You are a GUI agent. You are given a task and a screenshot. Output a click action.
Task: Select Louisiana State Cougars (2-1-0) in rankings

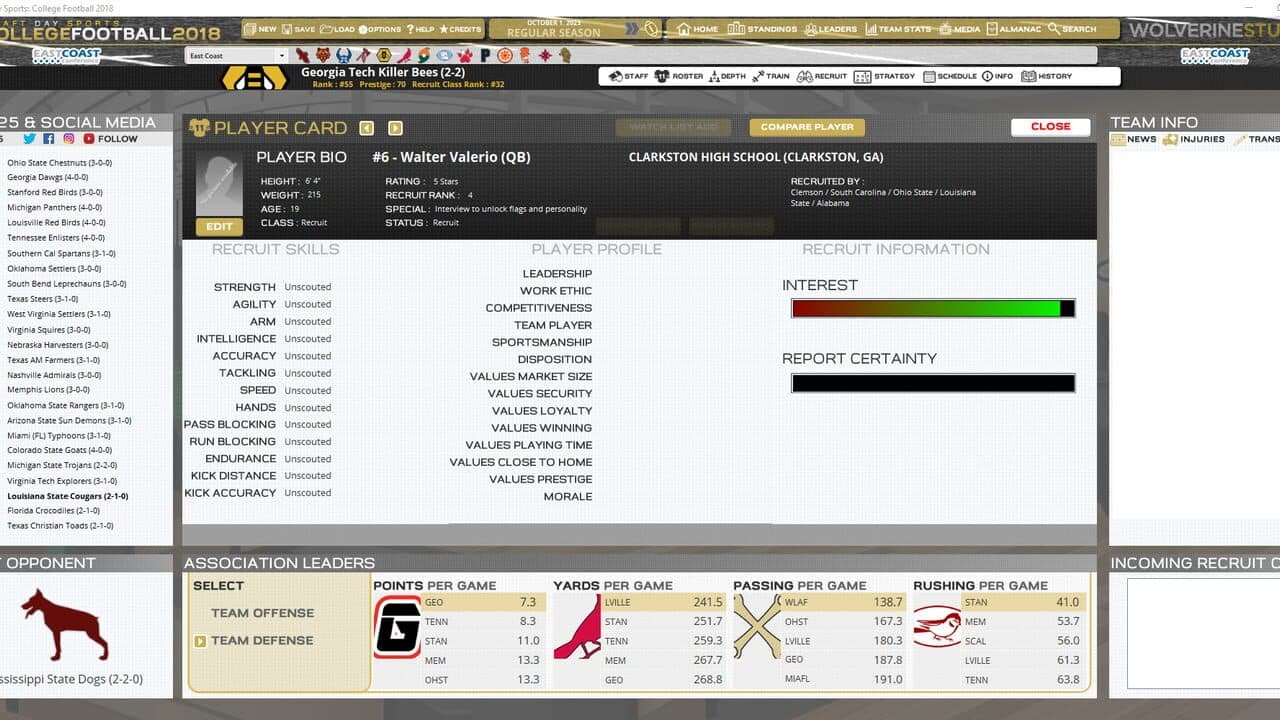[67, 496]
